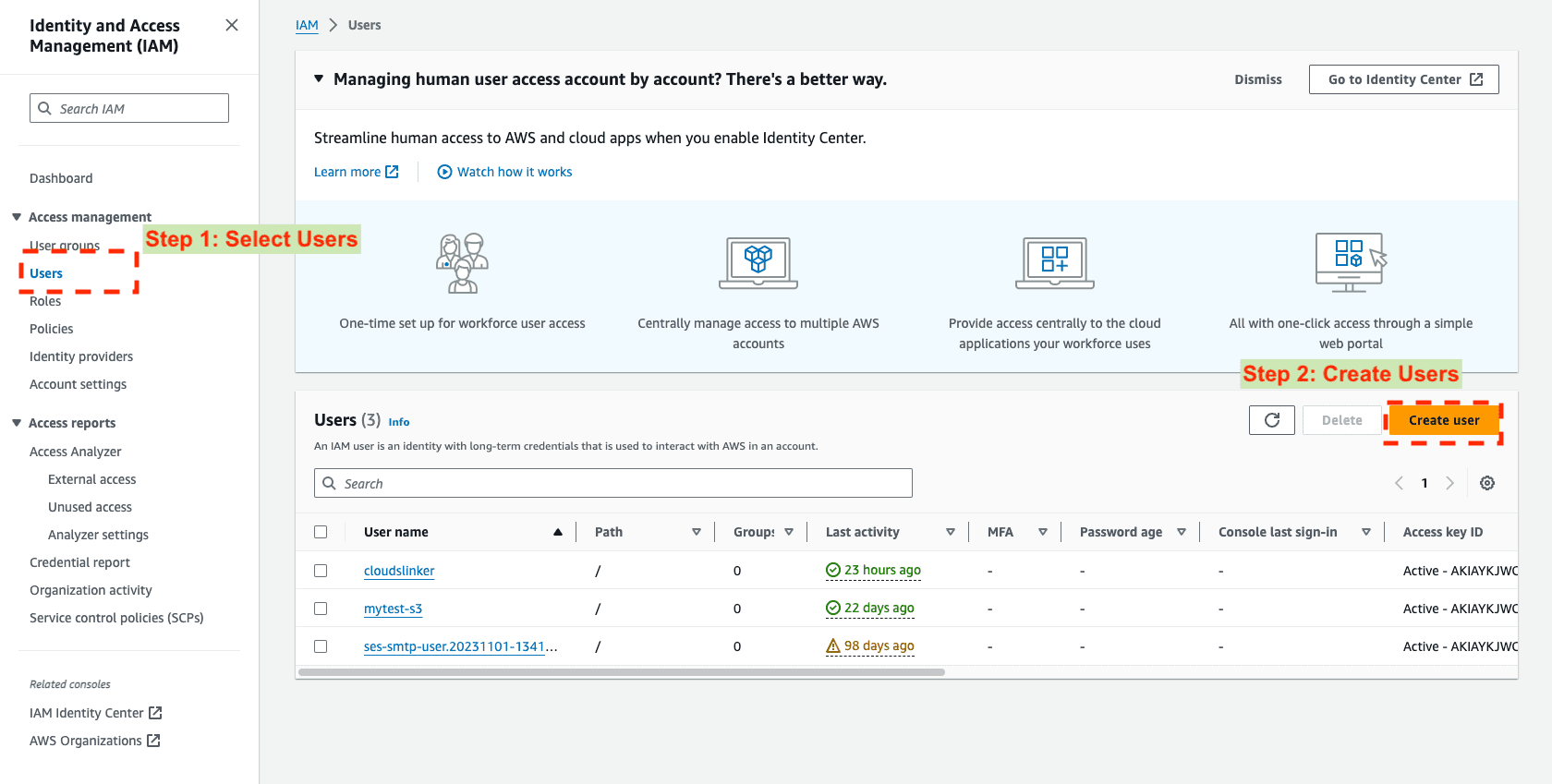Screen dimensions: 1552x784
Task: Open User groups in the sidebar
Action: click(x=65, y=246)
